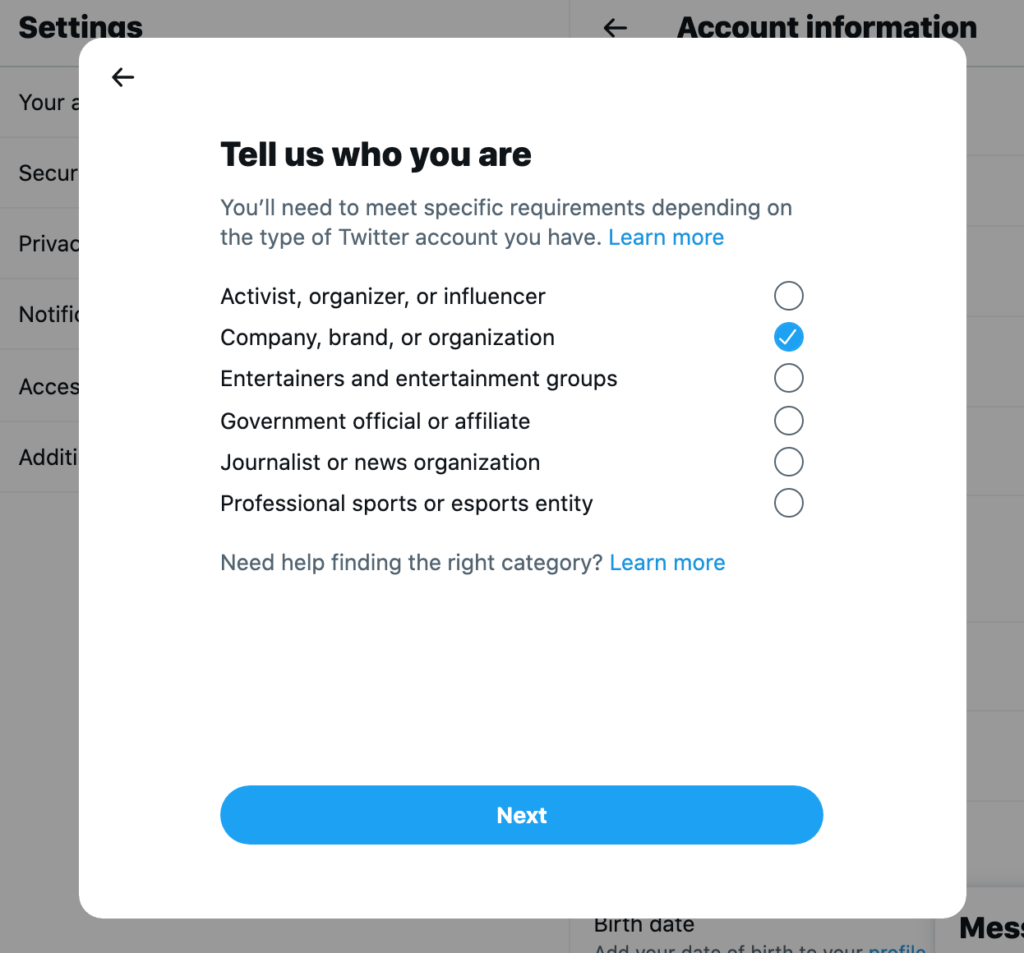Click the Journalist or news organization label
1024x953 pixels.
pos(380,463)
